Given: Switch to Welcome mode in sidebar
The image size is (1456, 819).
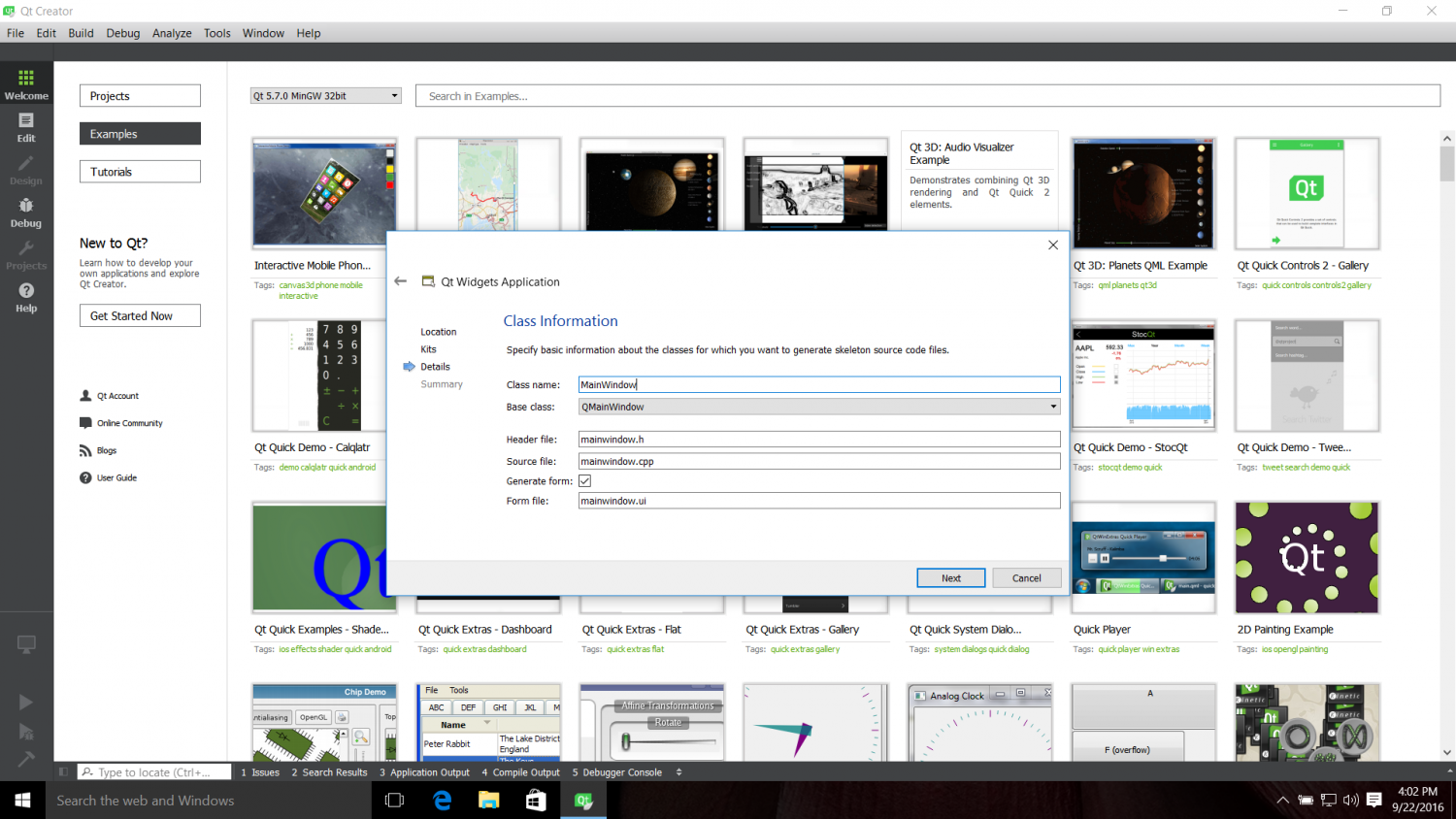Looking at the screenshot, I should click(26, 83).
